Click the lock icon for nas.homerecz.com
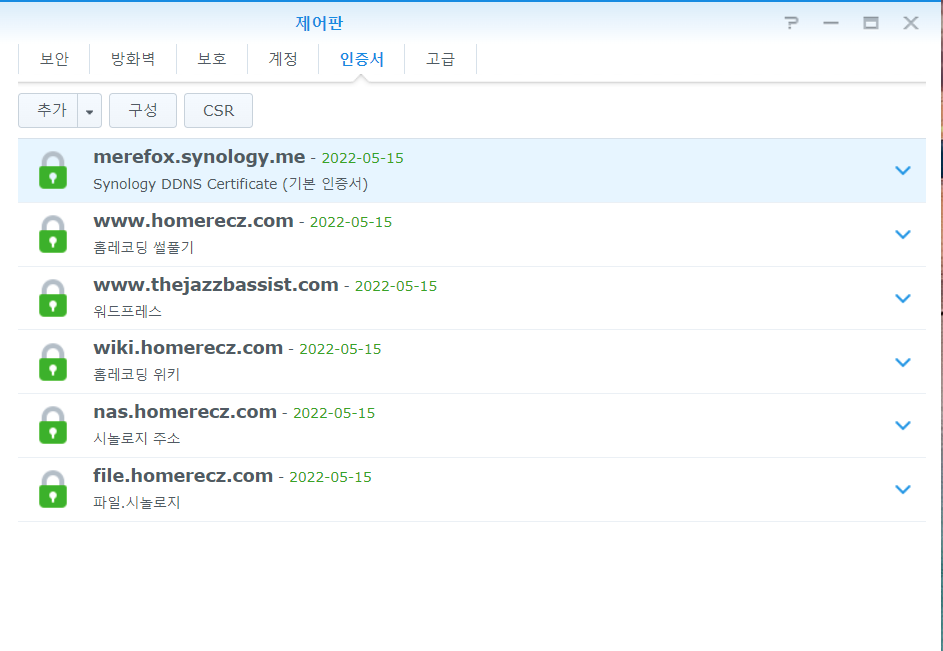This screenshot has width=943, height=651. coord(53,425)
